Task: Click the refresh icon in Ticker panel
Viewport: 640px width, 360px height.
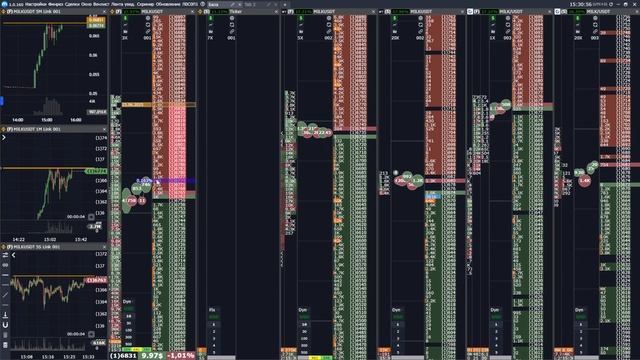Action: [x=232, y=25]
